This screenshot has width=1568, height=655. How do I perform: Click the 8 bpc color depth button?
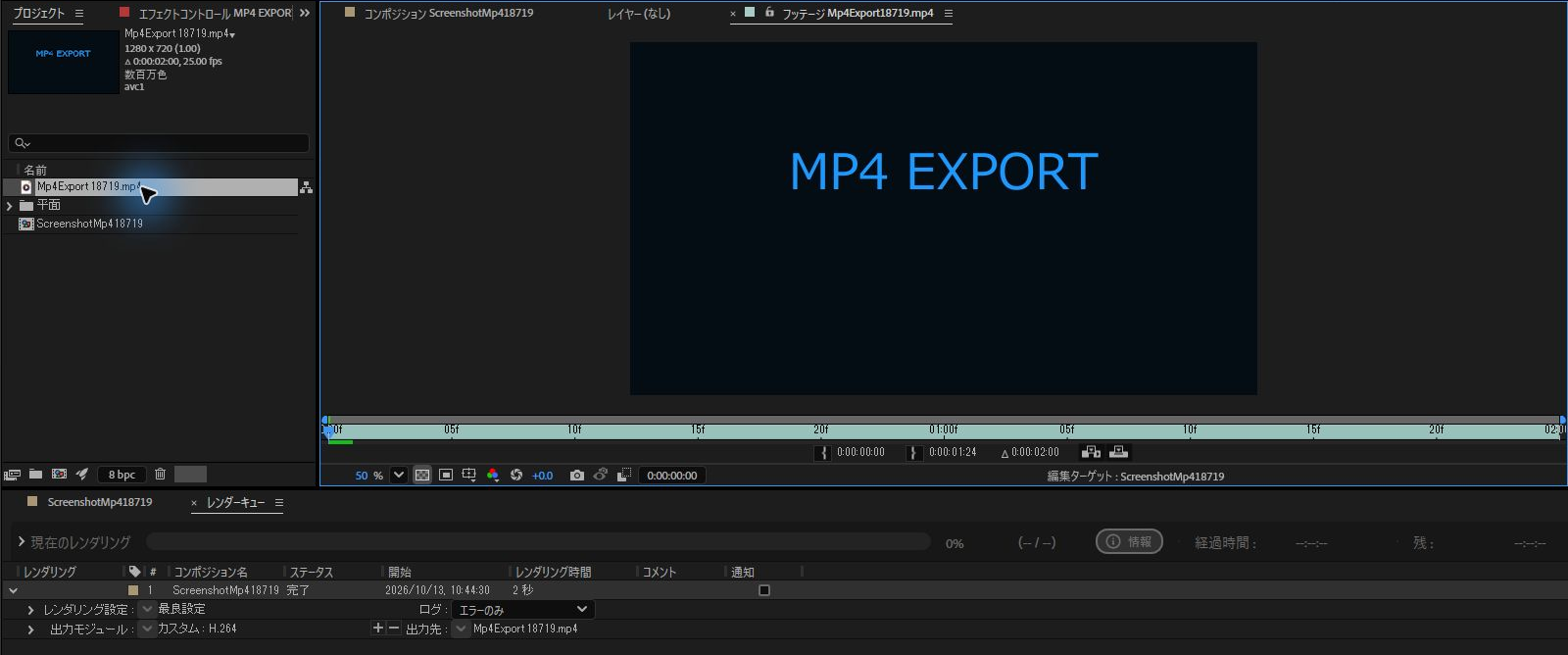[122, 475]
